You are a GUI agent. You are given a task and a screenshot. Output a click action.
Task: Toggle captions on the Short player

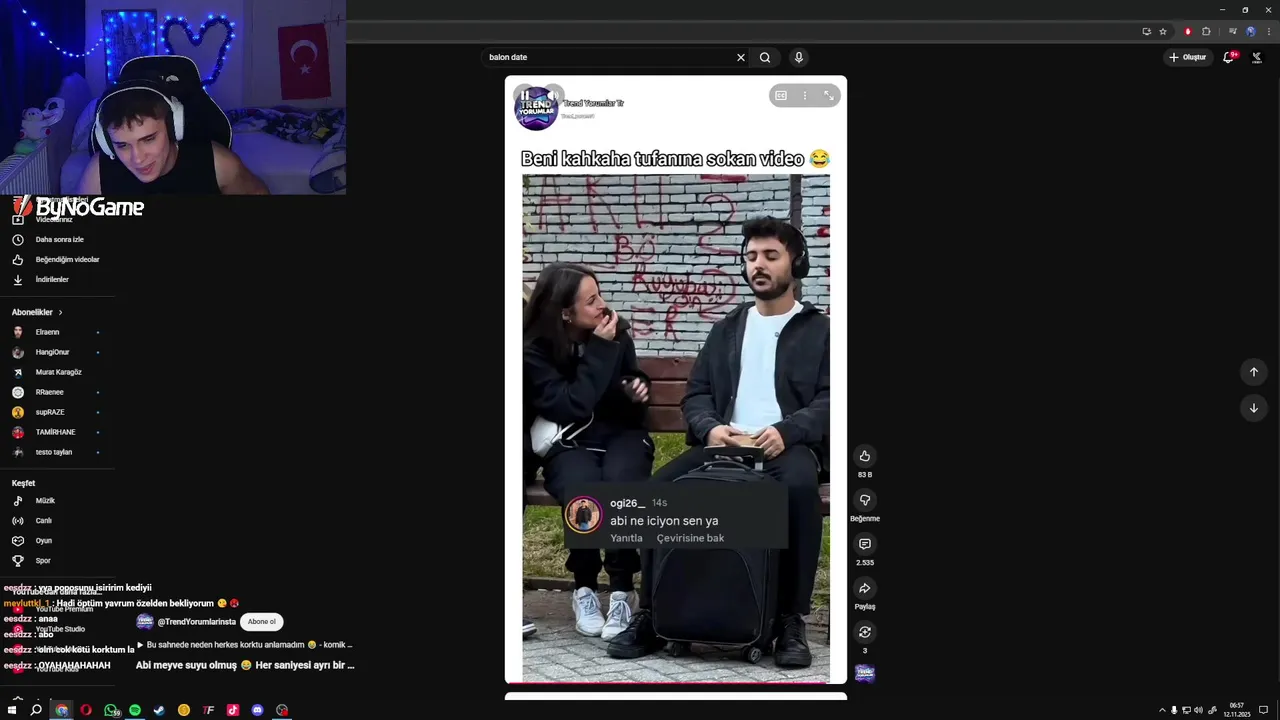point(781,96)
